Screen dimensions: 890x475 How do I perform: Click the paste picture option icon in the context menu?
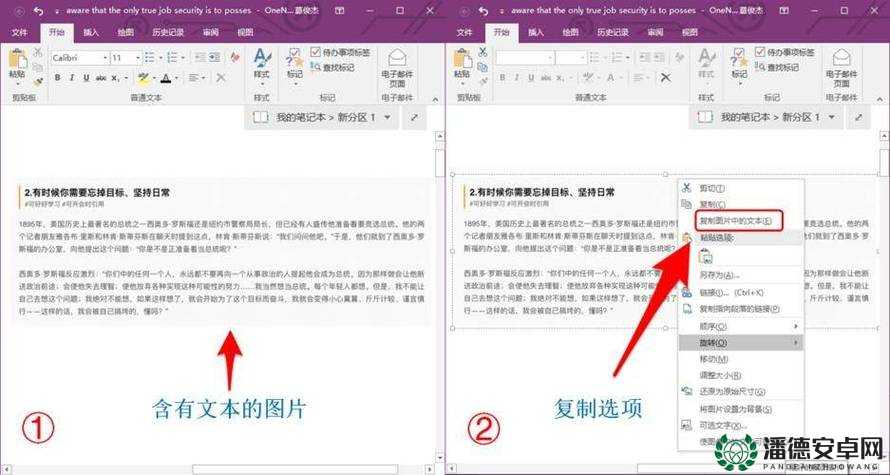[x=707, y=257]
